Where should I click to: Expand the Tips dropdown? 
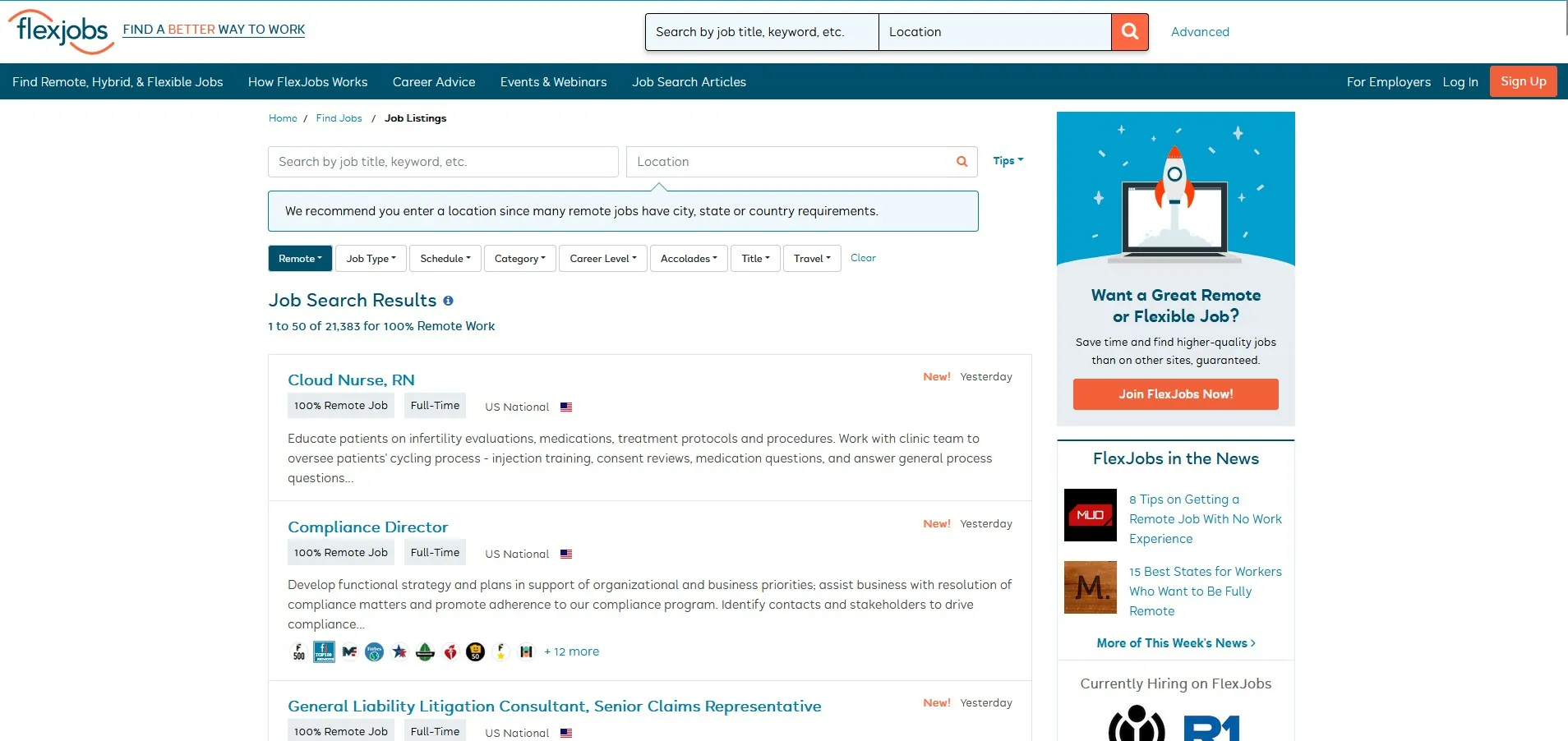[x=1008, y=161]
